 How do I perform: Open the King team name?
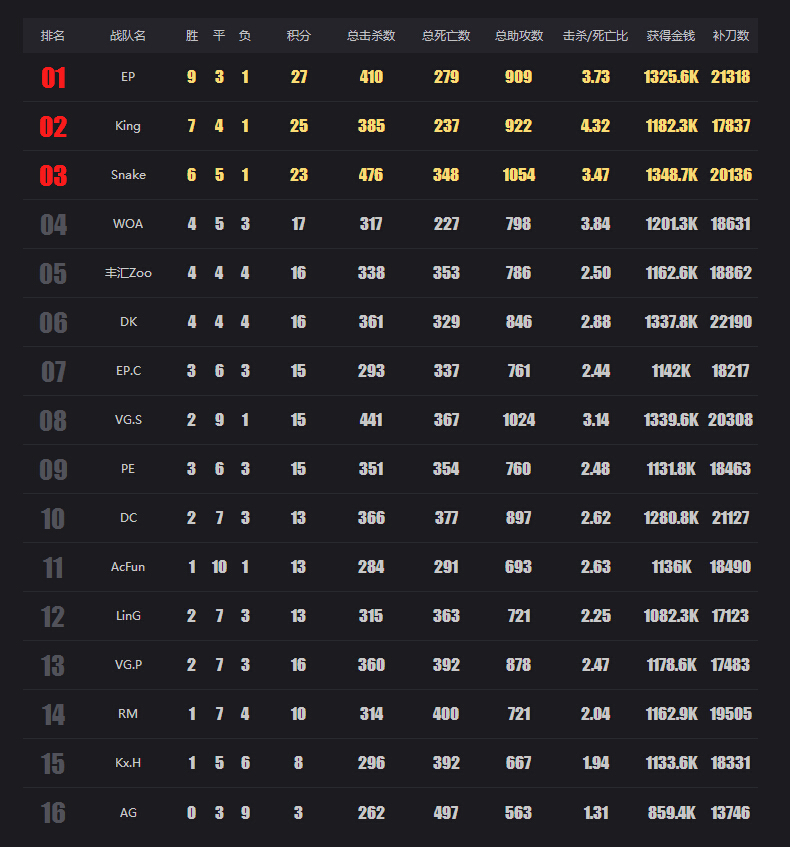coord(128,126)
